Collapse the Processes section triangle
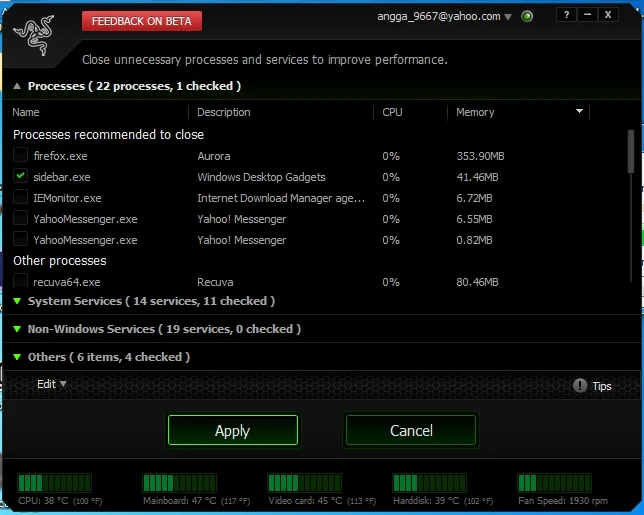644x515 pixels. tap(17, 86)
